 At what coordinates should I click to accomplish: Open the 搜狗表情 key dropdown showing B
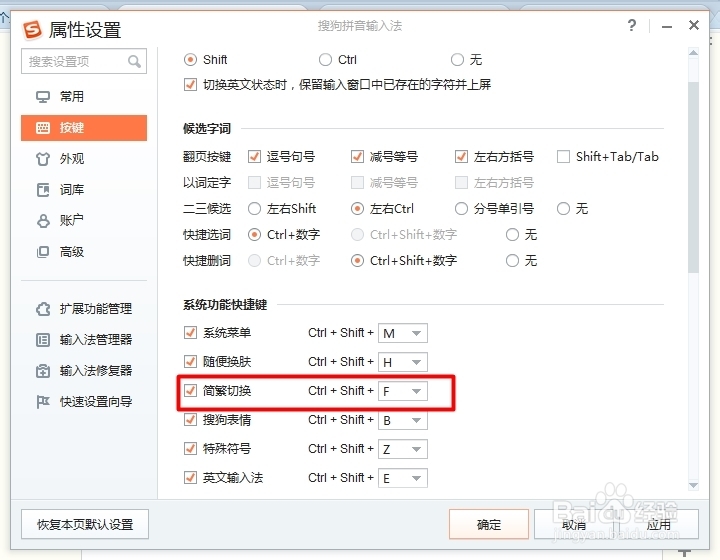click(x=403, y=420)
